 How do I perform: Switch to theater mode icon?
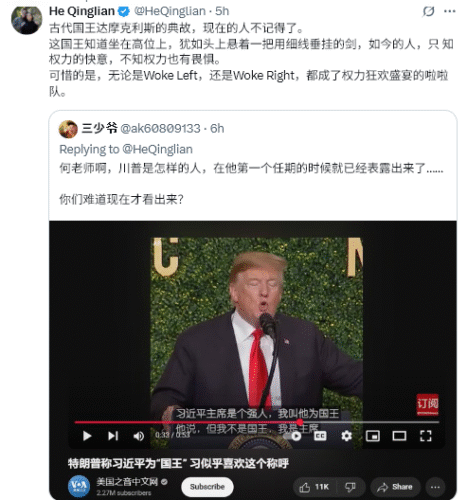point(399,436)
